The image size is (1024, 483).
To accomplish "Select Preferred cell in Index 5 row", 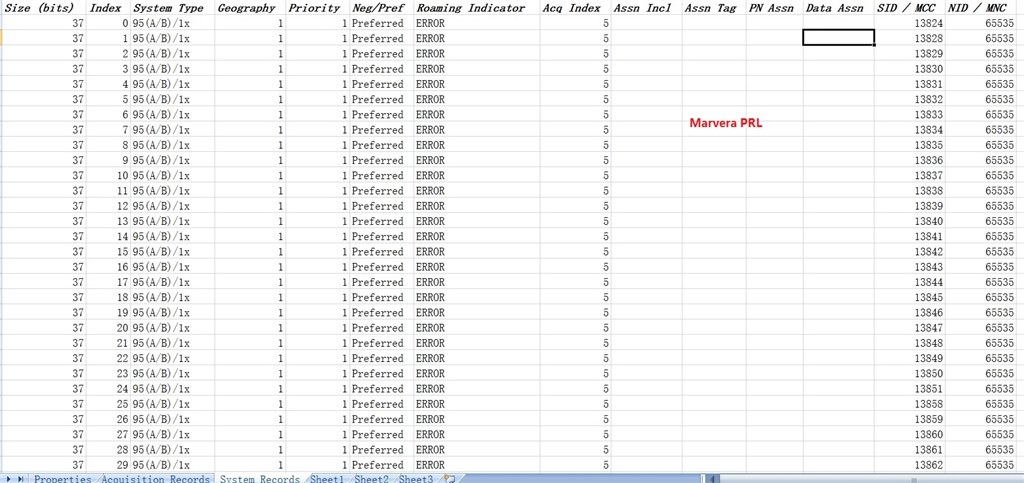I will (x=381, y=99).
